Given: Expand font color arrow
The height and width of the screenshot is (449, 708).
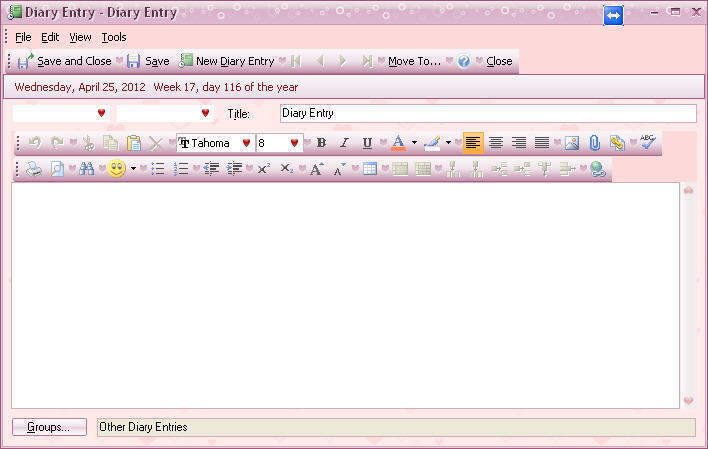Looking at the screenshot, I should coord(414,143).
